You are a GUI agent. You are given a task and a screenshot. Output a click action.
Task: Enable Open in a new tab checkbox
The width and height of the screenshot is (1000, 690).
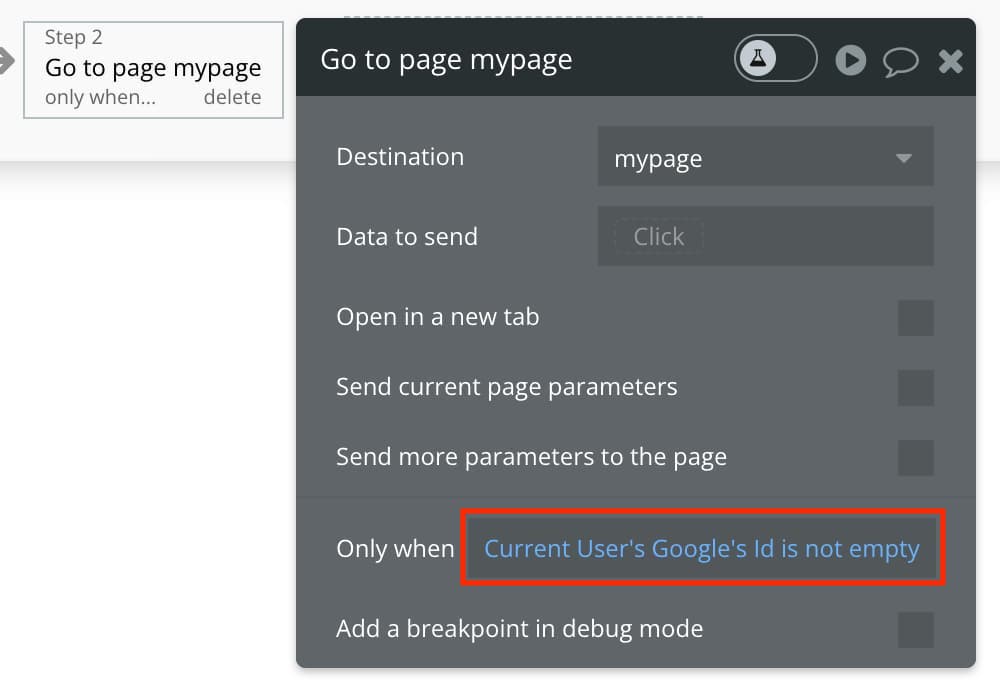click(x=916, y=318)
